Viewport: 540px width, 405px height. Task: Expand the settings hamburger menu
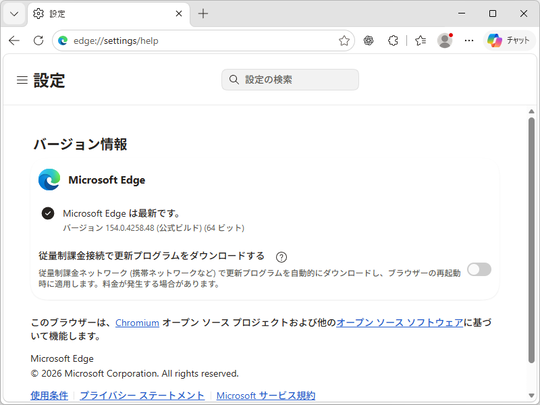point(22,80)
